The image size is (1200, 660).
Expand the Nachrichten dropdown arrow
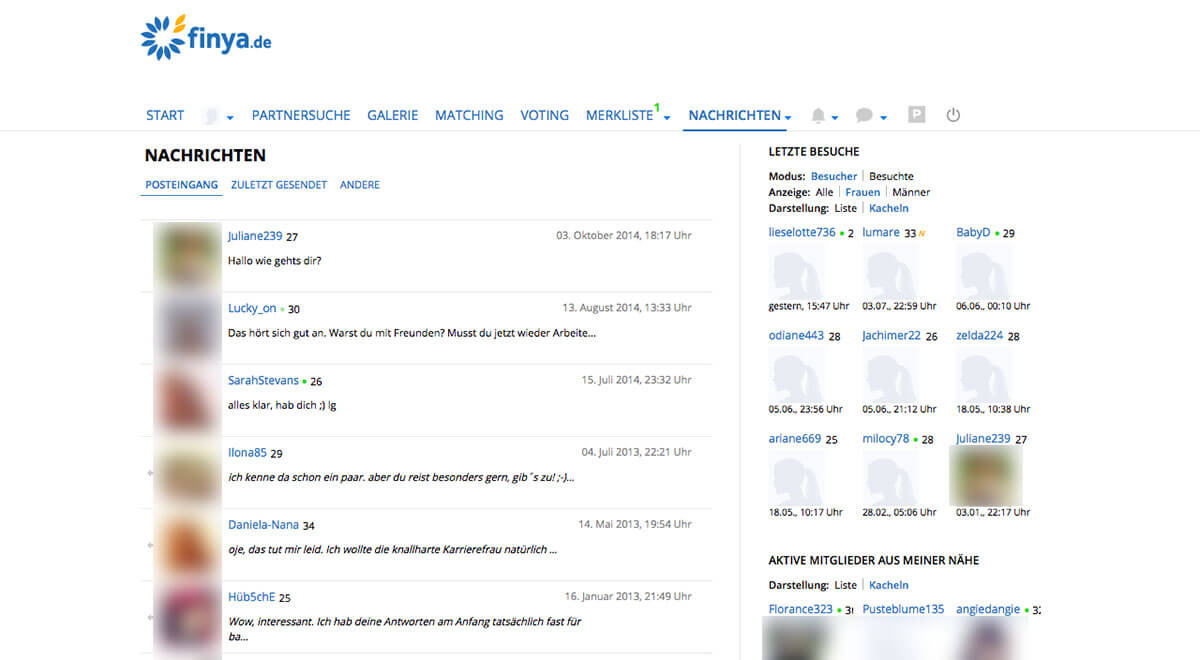788,118
